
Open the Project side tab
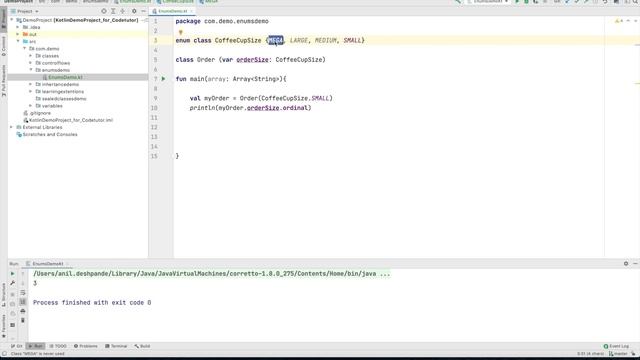4,19
